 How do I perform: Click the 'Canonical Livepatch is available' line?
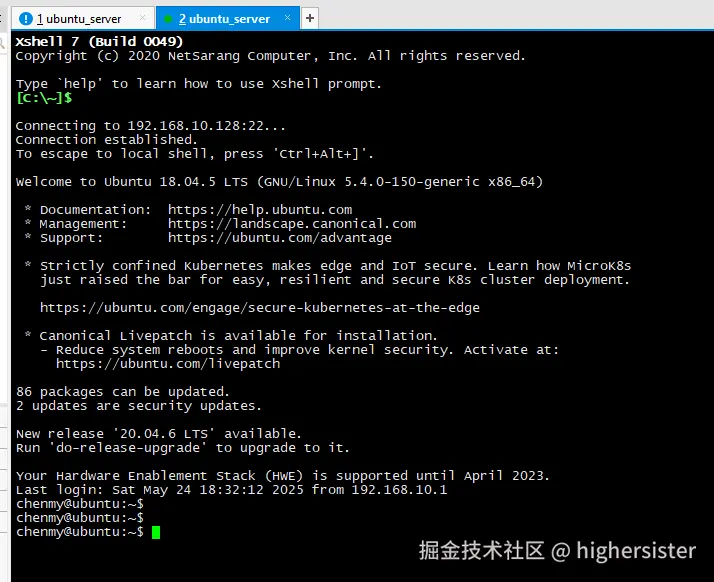point(238,336)
